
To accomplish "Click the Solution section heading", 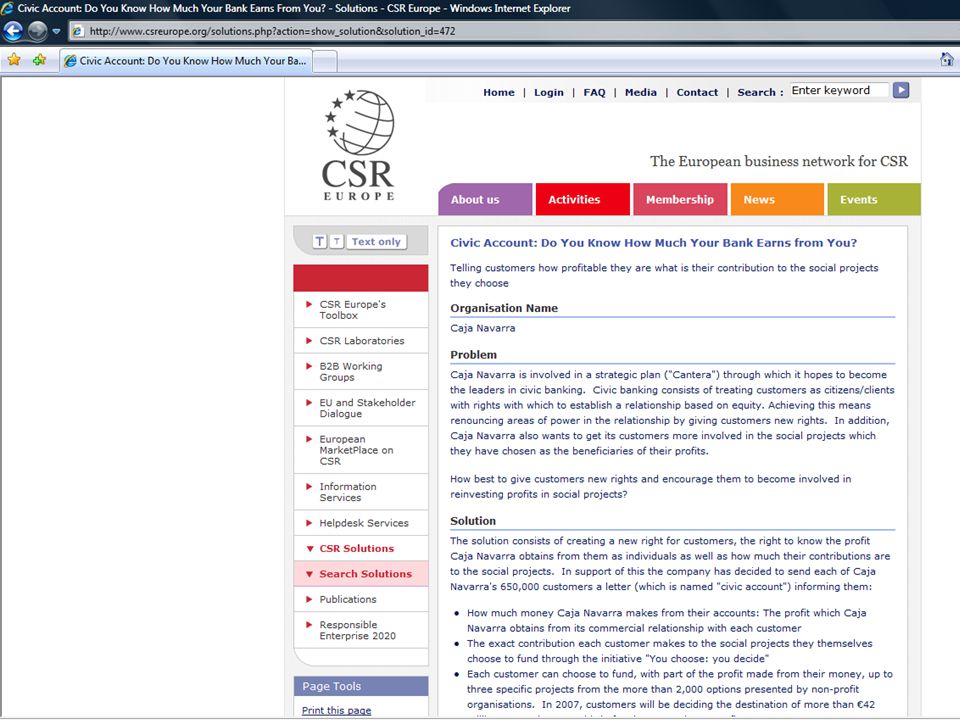I will (x=473, y=520).
